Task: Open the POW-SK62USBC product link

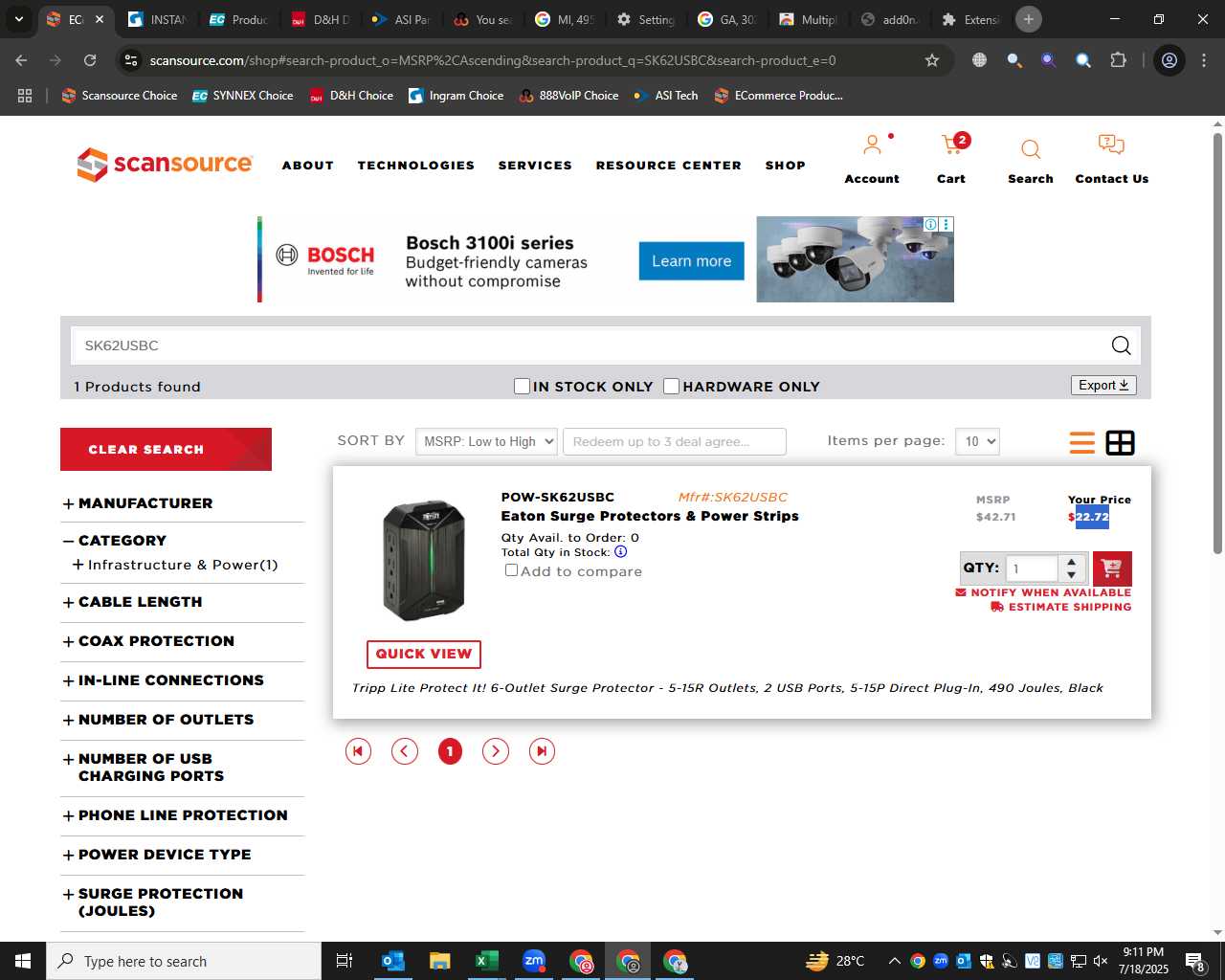Action: 558,497
